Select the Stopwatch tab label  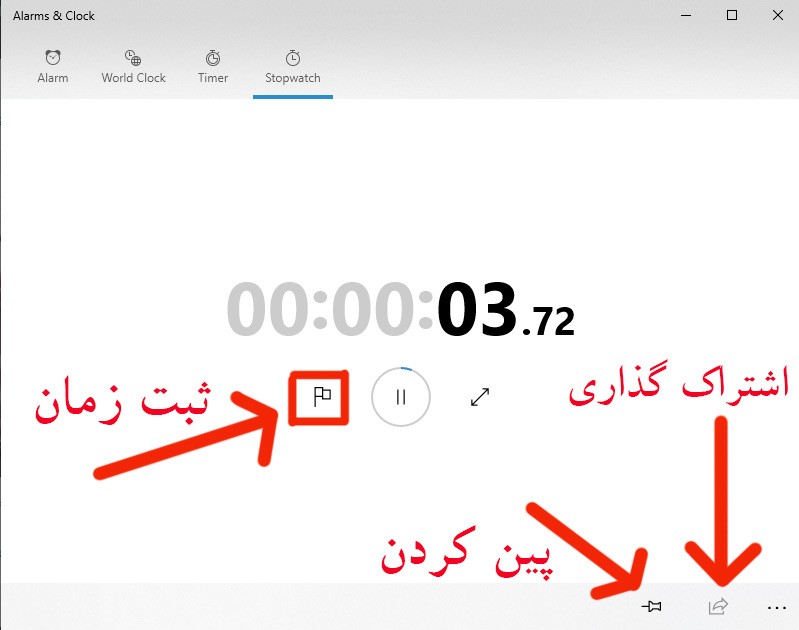tap(292, 78)
